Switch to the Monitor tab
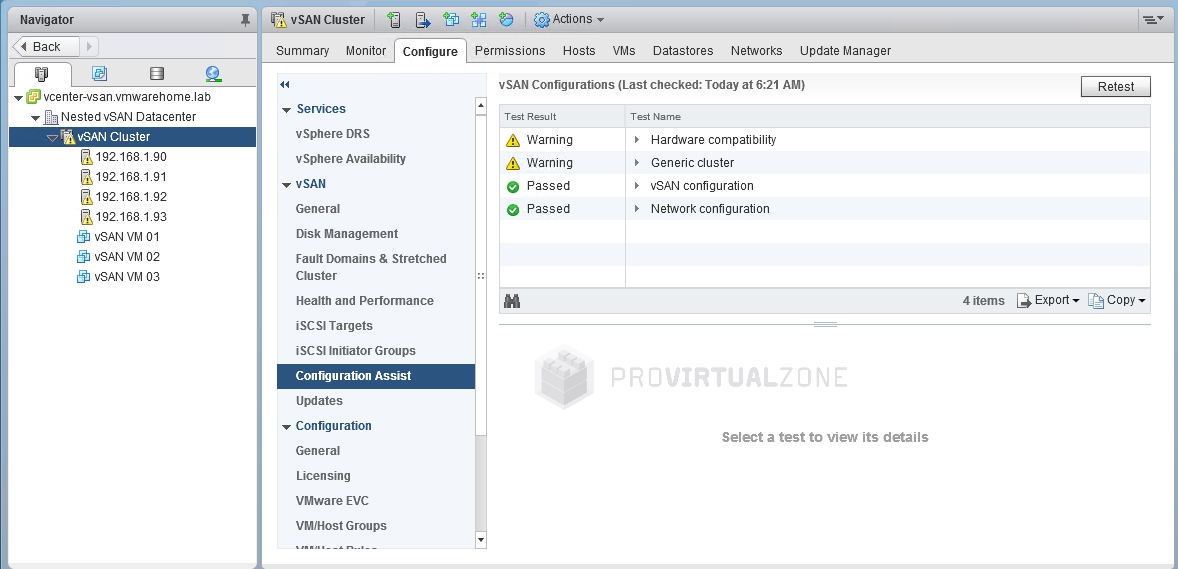 [x=366, y=51]
